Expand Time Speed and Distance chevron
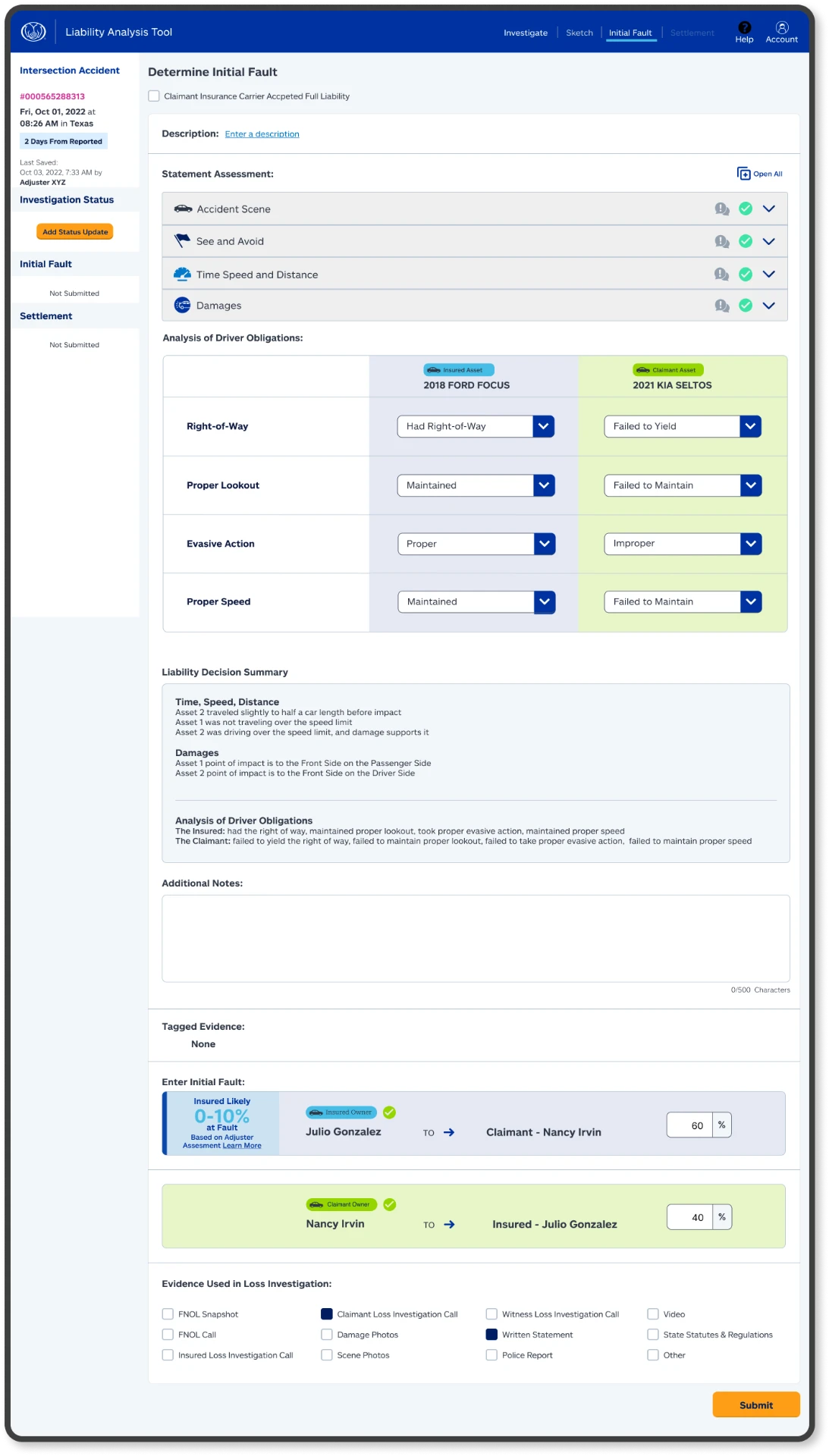This screenshot has width=829, height=1456. [x=769, y=274]
